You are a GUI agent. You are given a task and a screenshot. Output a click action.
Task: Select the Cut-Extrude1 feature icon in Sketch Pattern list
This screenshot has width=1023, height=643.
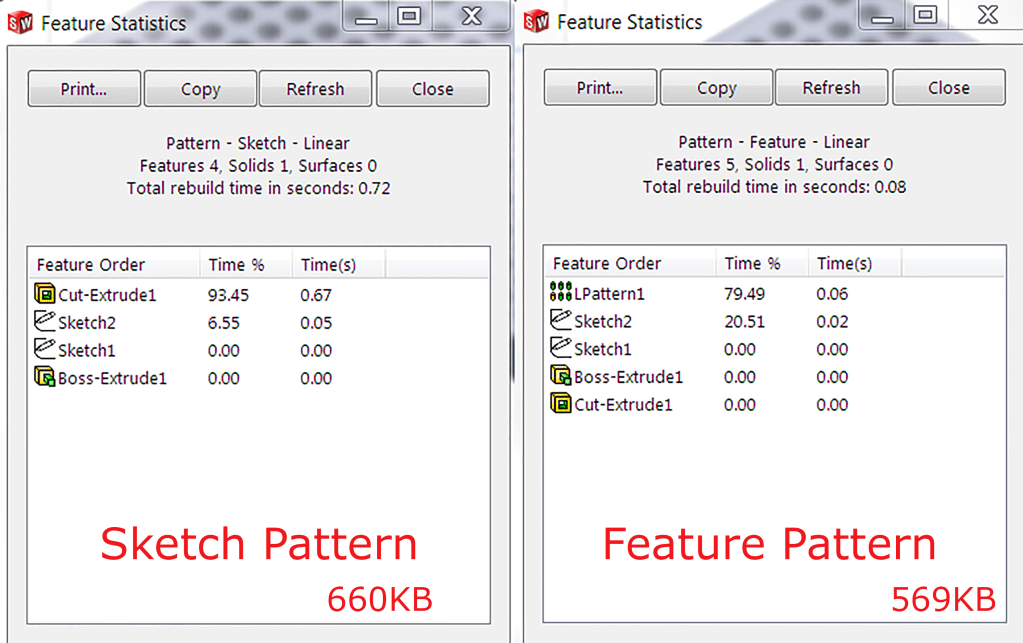44,293
